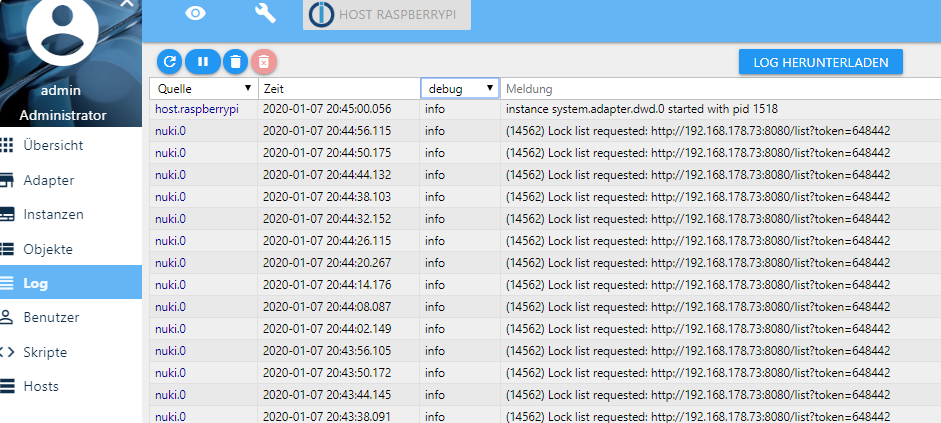Click the Instanzen card icon
Image resolution: width=941 pixels, height=423 pixels.
(x=5, y=214)
